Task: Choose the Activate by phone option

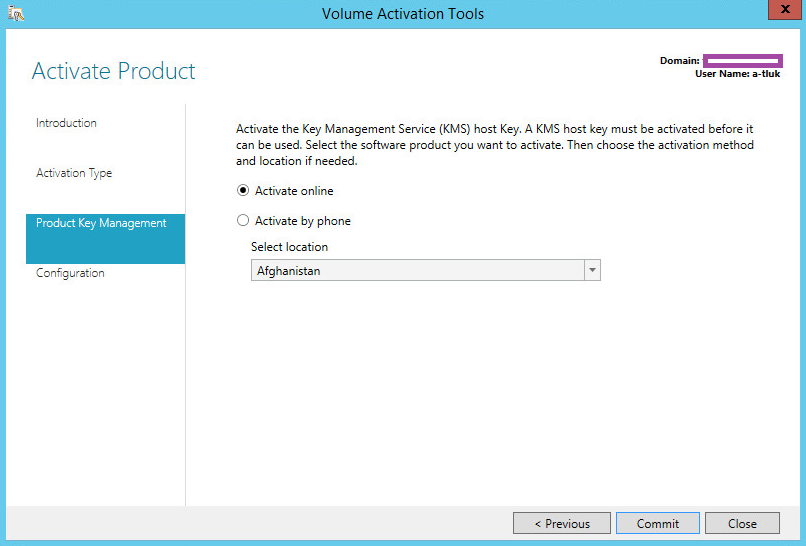Action: (243, 221)
